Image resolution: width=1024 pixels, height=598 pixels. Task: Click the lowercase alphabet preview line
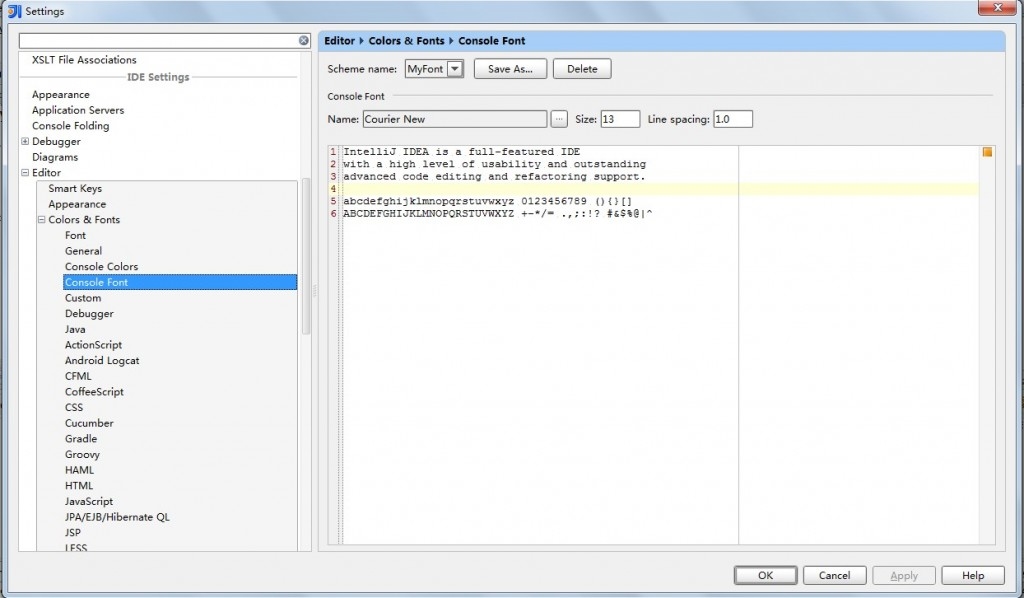coord(487,202)
